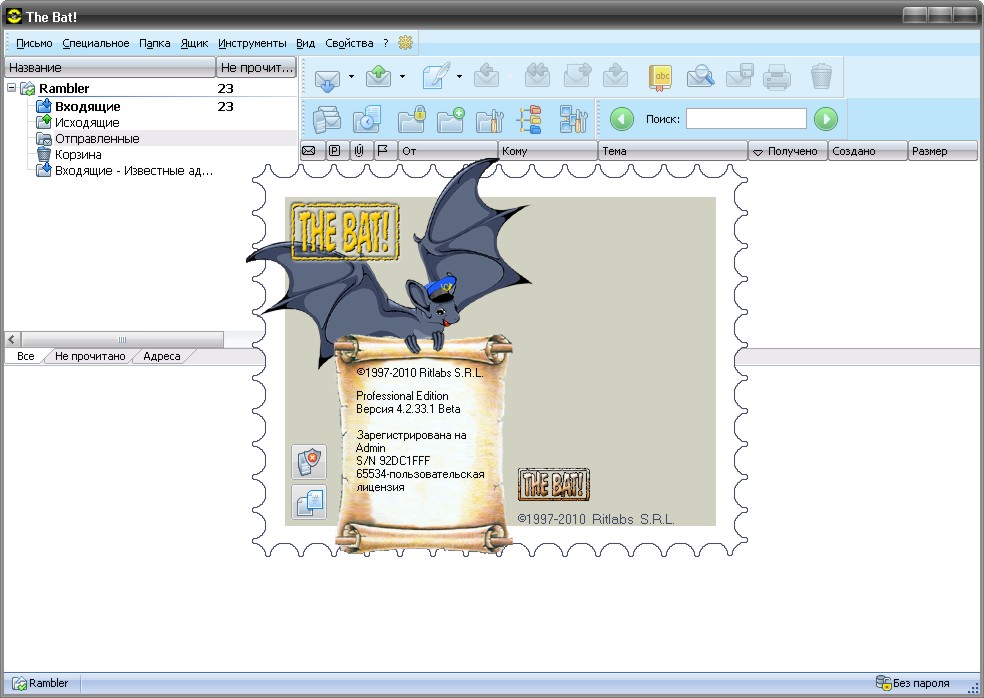Click the send queued mail icon
This screenshot has height=698, width=984.
[378, 77]
